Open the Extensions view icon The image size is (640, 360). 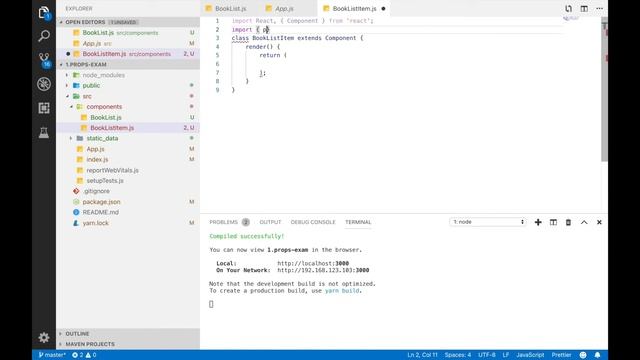(x=44, y=108)
